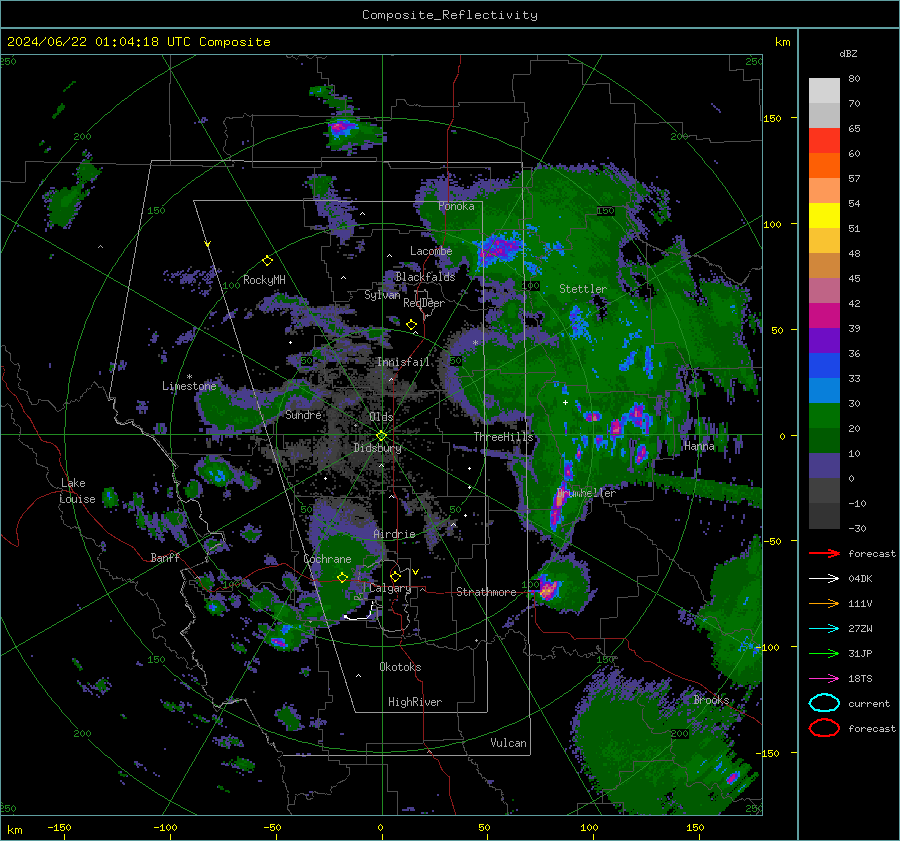This screenshot has height=841, width=900.
Task: Click the 'km' label at bottom-left corner
Action: [x=14, y=830]
